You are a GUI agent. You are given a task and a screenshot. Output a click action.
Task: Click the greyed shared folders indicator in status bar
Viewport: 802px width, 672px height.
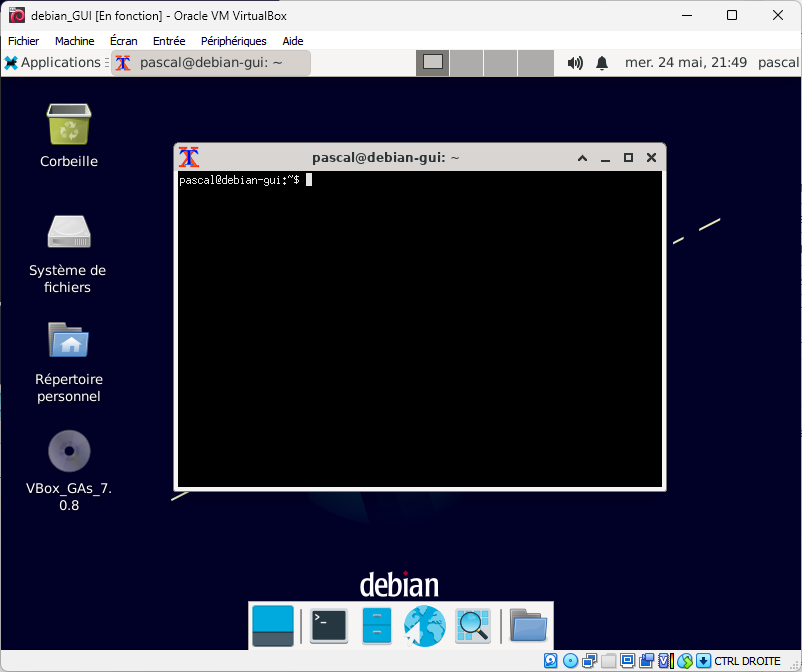[x=608, y=661]
